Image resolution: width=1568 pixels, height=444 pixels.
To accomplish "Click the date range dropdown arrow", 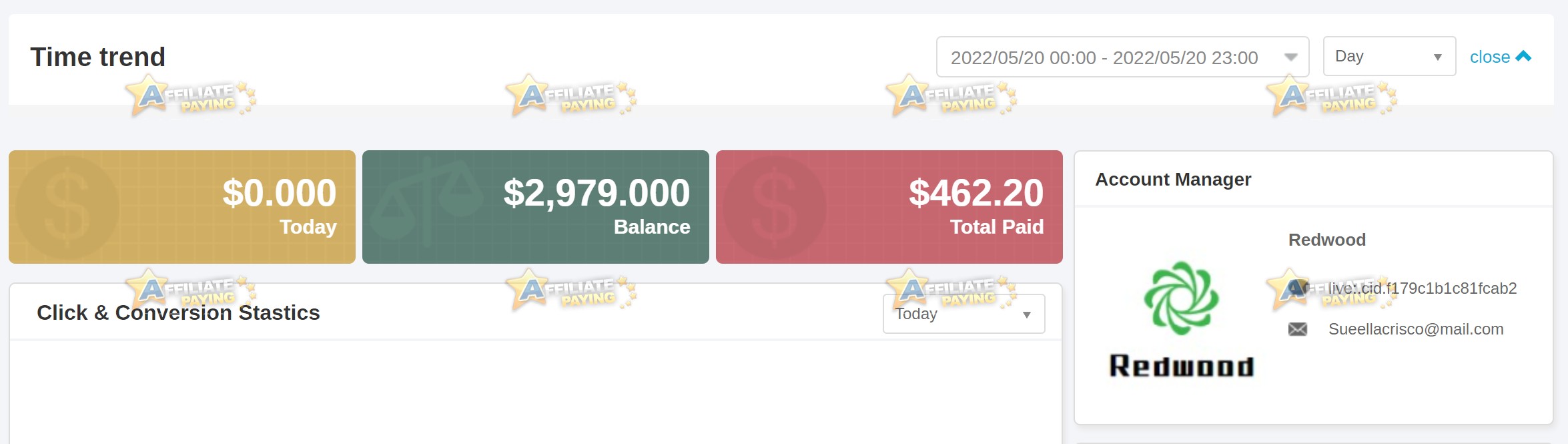I will [1291, 57].
